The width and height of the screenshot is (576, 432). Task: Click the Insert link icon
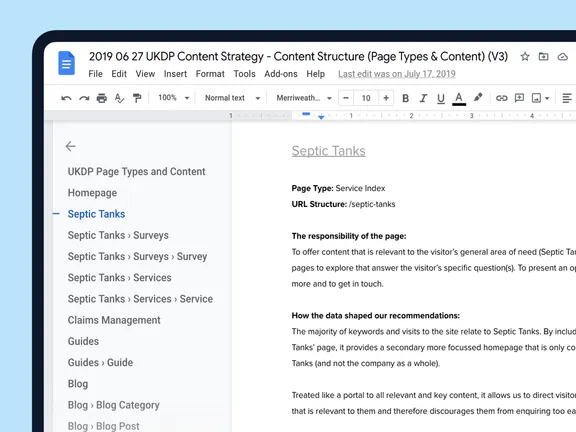coord(501,98)
